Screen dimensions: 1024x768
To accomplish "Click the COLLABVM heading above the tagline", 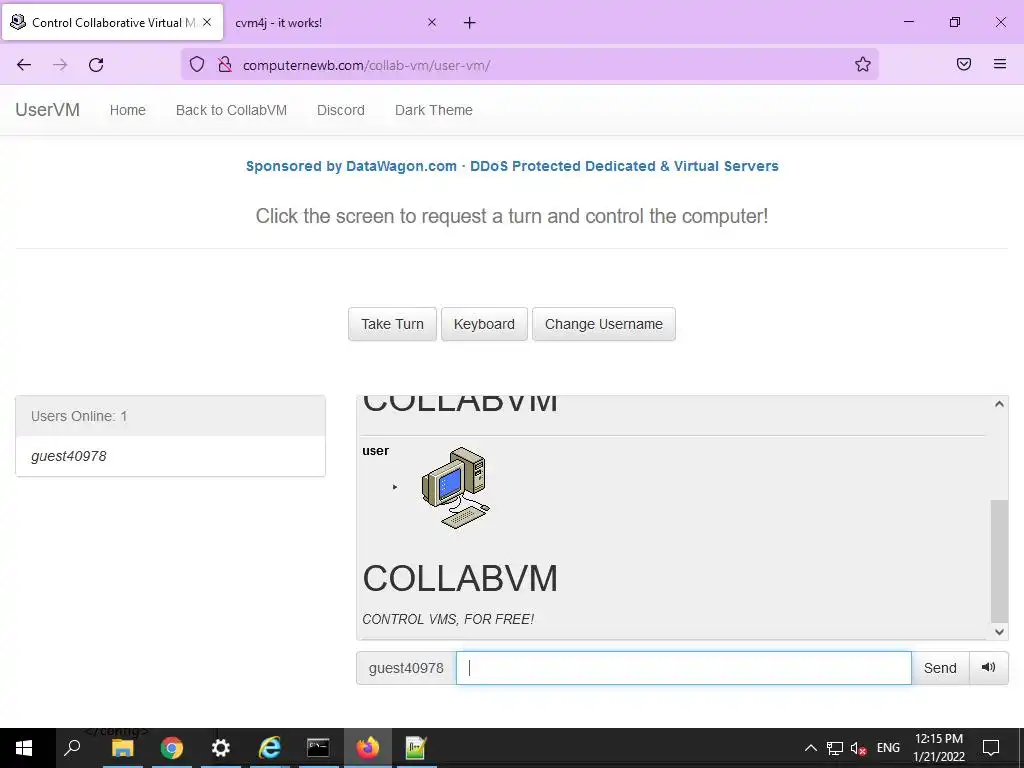I will tap(460, 579).
